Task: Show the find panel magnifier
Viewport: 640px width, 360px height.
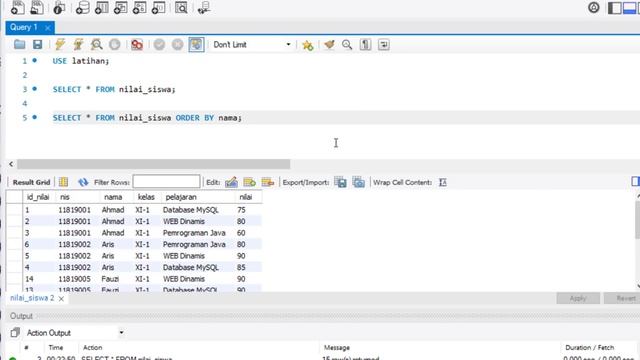Action: pos(347,44)
